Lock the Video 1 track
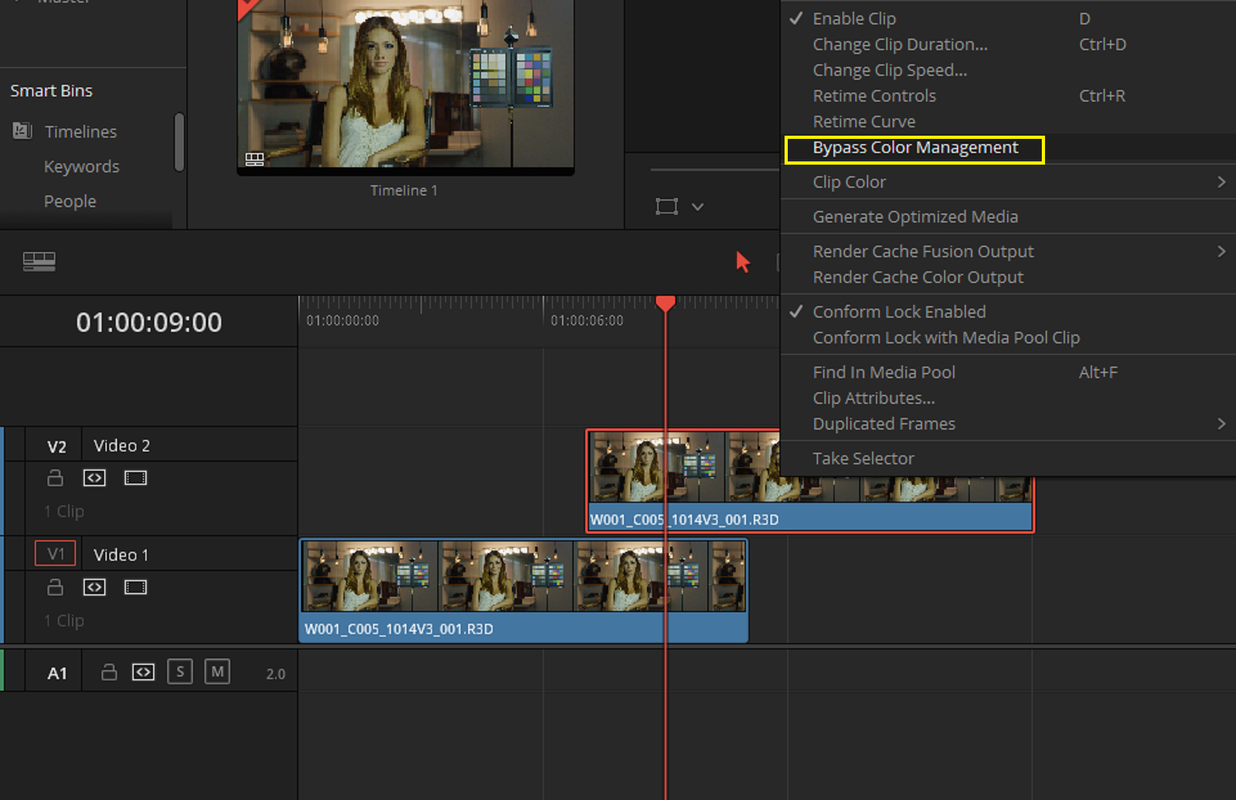The width and height of the screenshot is (1236, 800). (x=55, y=588)
